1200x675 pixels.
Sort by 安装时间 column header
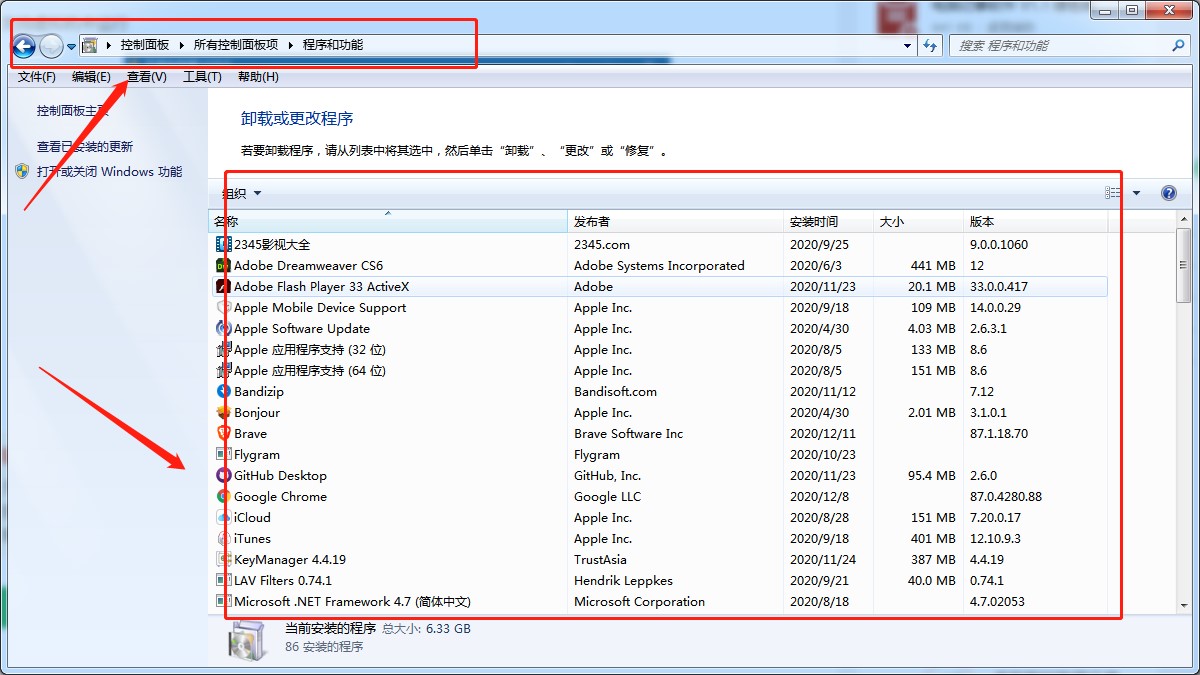tap(829, 221)
